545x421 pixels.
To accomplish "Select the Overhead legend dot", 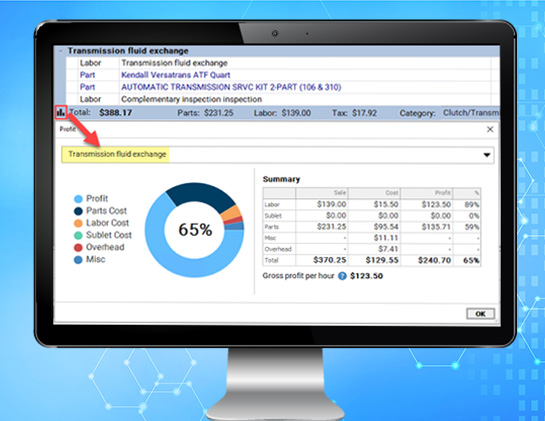I will coord(78,248).
